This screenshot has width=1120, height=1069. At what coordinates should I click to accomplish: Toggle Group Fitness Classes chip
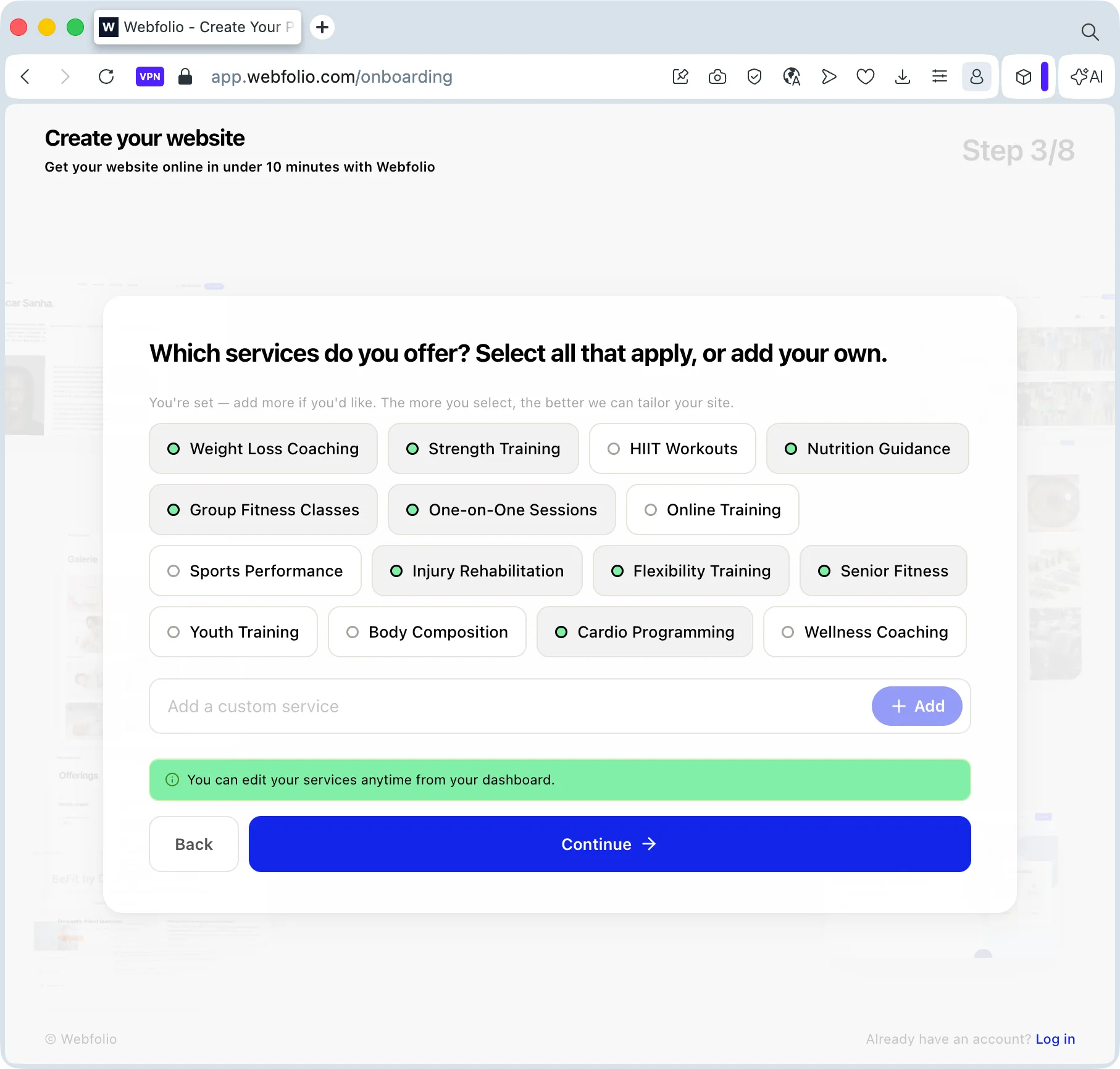(x=263, y=510)
